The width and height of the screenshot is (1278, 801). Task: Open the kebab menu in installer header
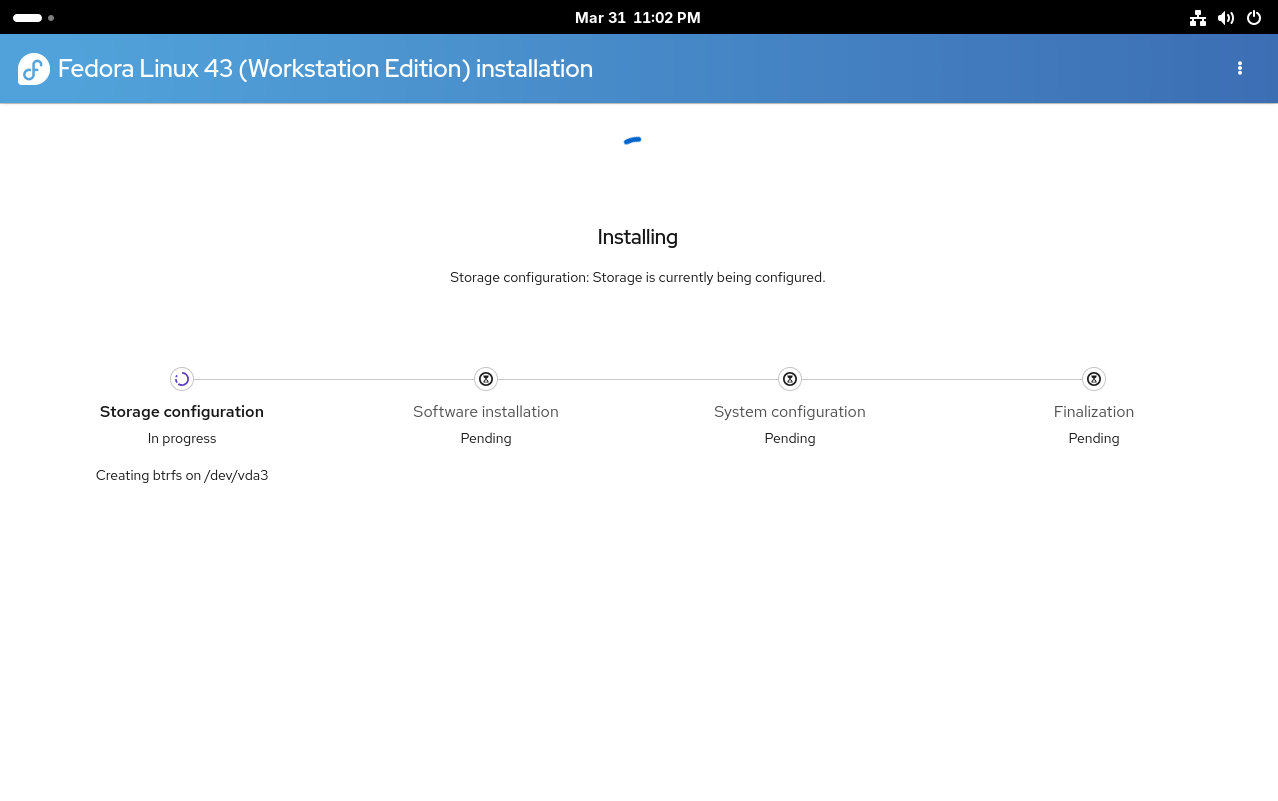(x=1240, y=68)
